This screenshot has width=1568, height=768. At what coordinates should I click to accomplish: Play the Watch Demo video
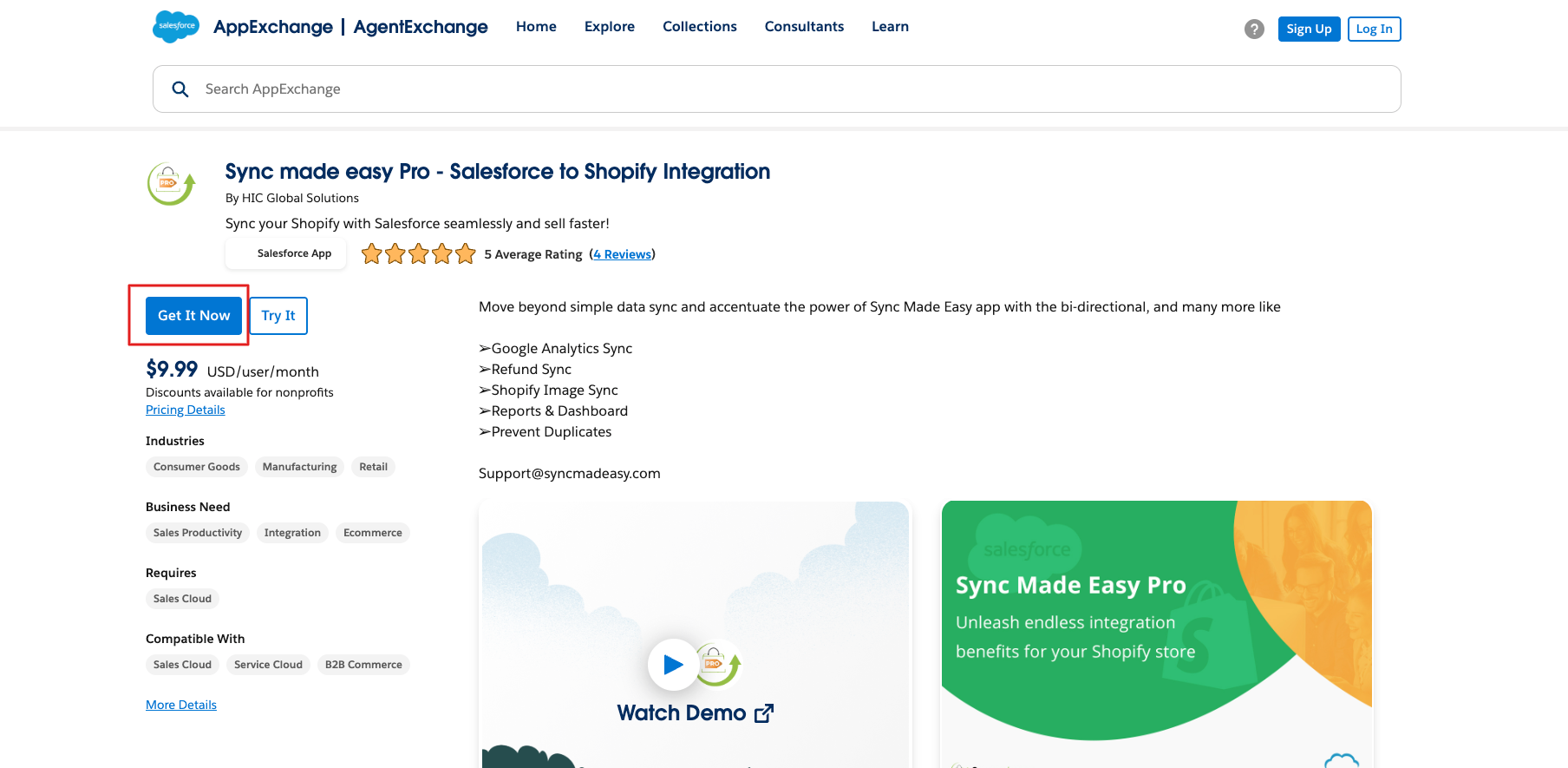673,665
